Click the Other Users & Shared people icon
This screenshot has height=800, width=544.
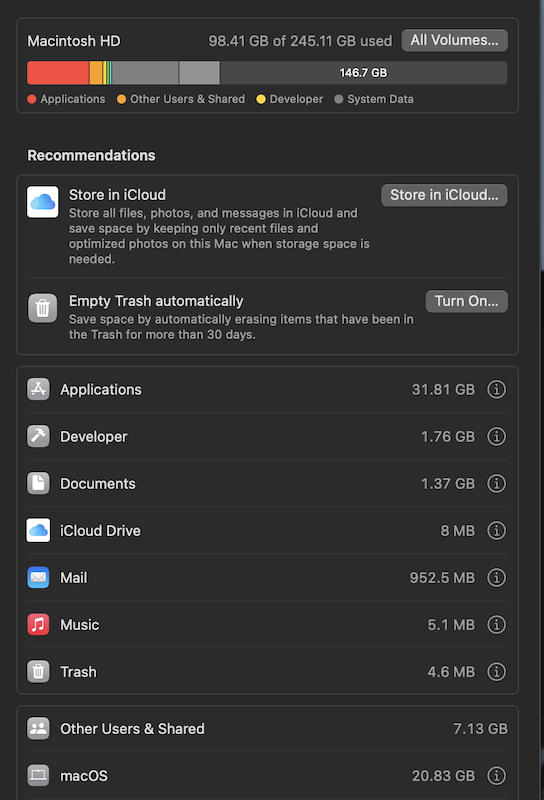tap(38, 729)
